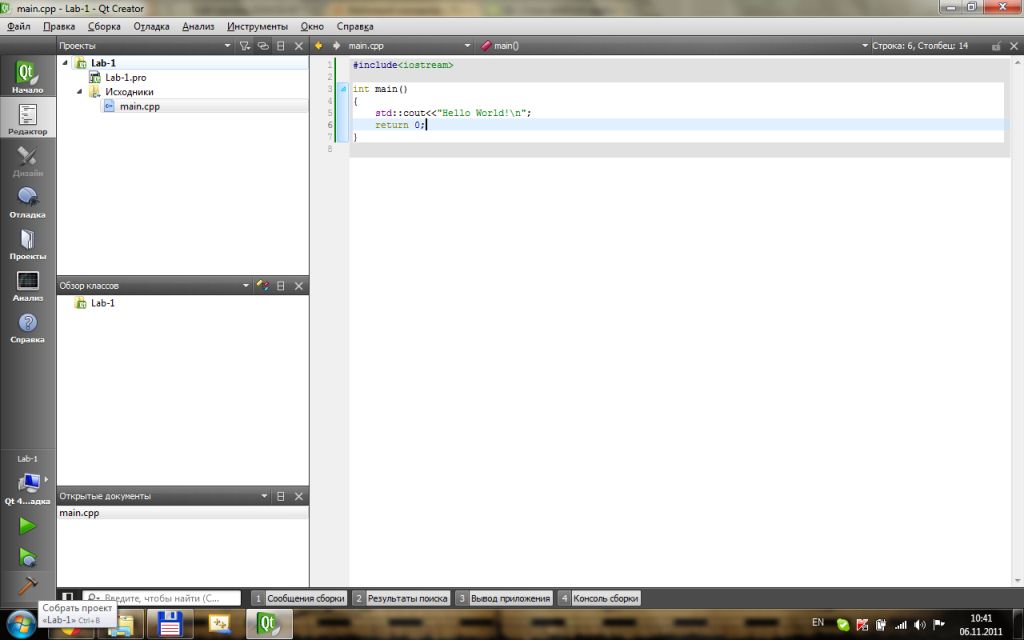Show the Сообщения сборки pane
1024x640 pixels.
coord(299,598)
